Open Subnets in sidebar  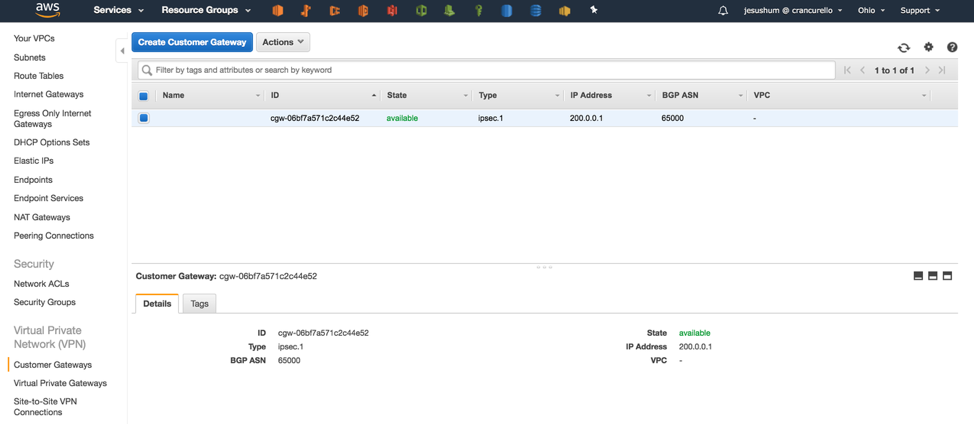pos(29,58)
